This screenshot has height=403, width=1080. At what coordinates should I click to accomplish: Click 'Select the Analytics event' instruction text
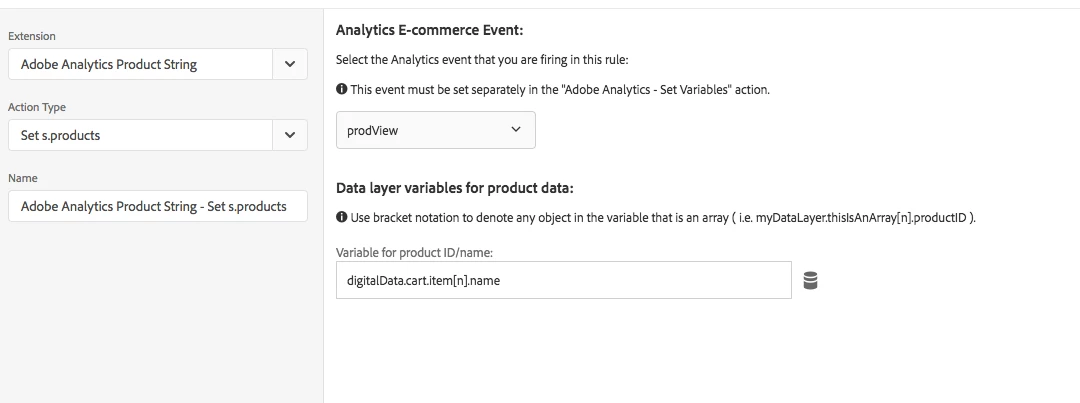click(483, 60)
